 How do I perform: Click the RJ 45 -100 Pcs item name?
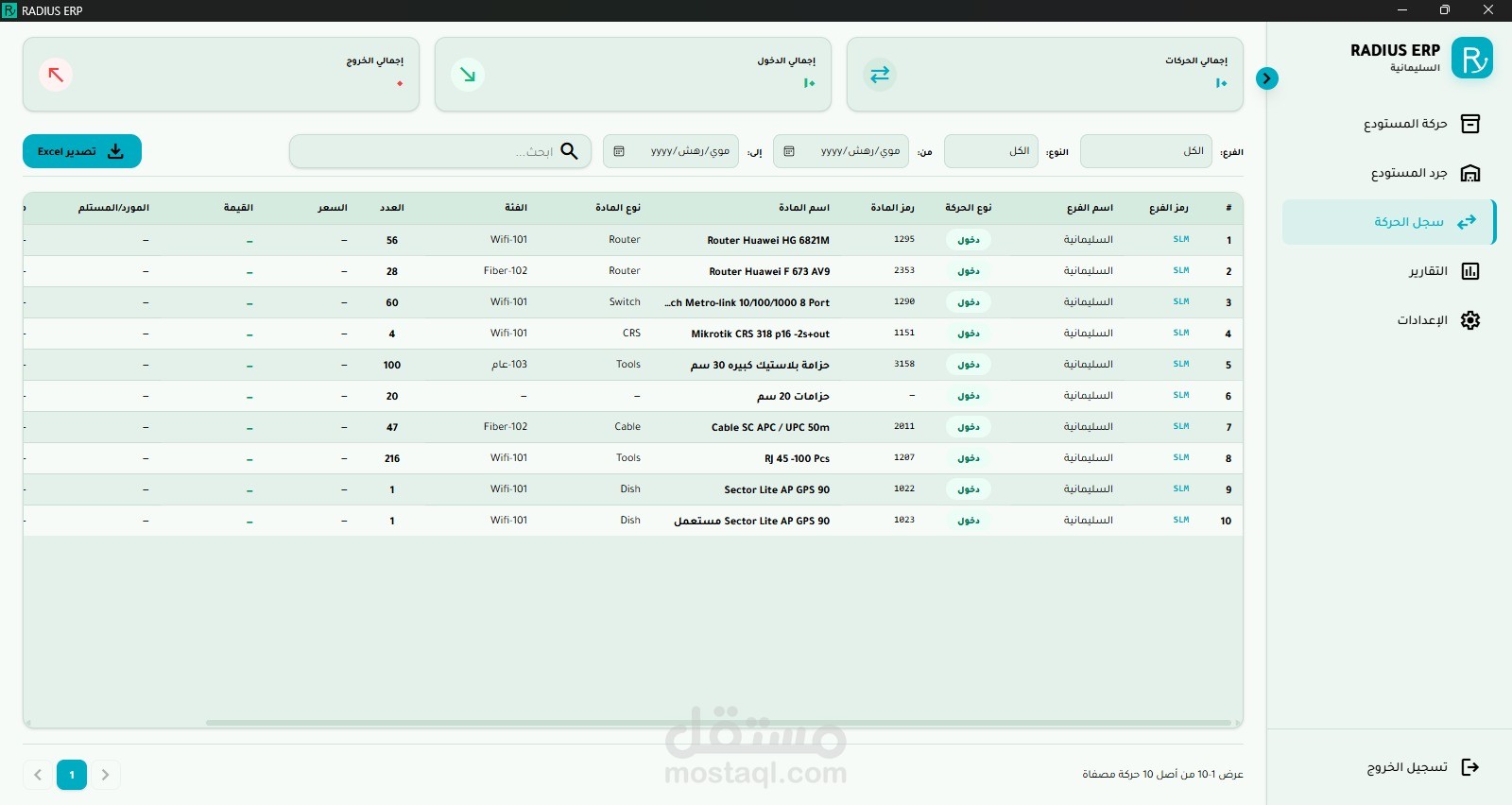click(797, 458)
